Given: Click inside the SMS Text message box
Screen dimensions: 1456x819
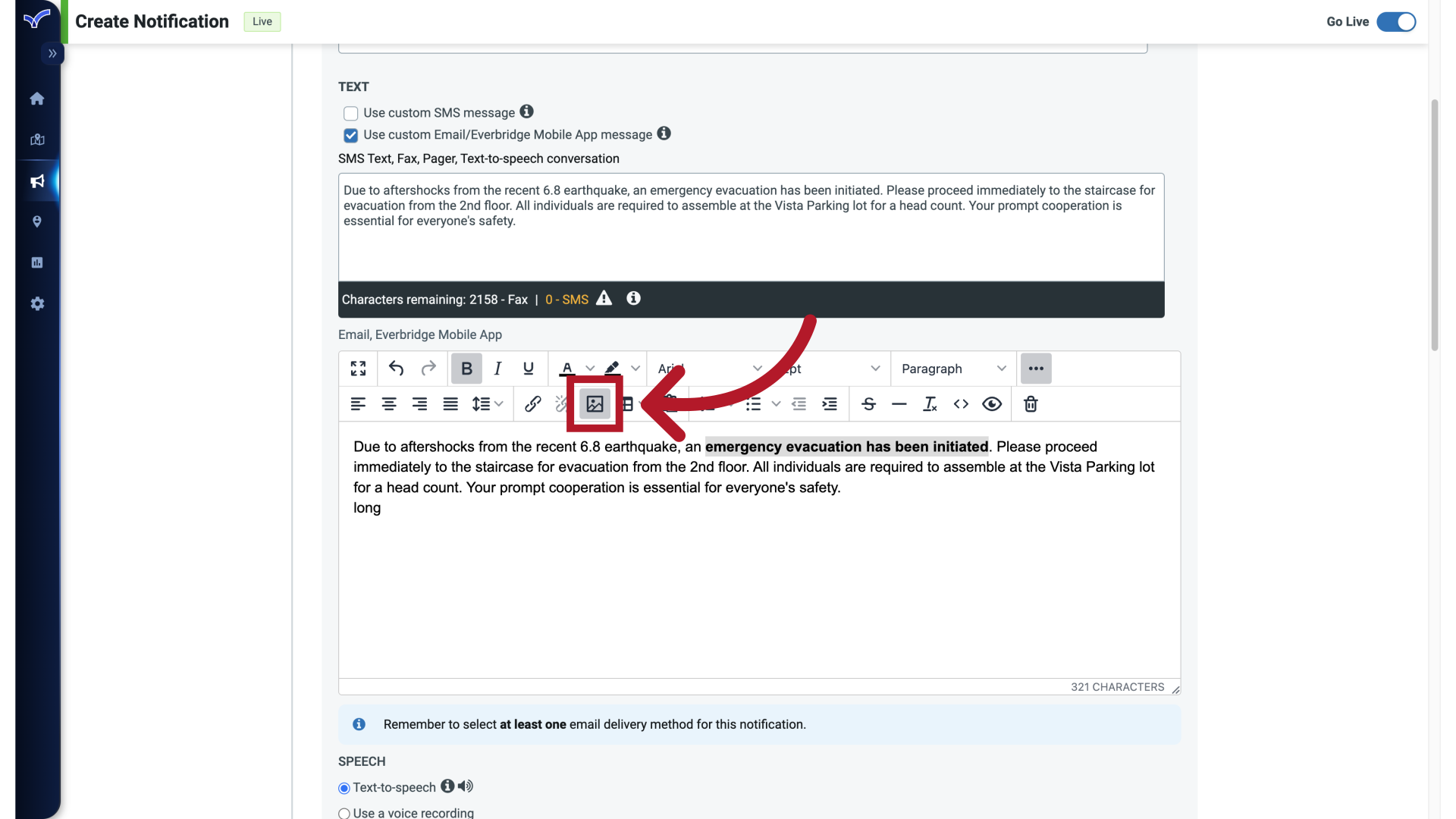Looking at the screenshot, I should [x=751, y=227].
